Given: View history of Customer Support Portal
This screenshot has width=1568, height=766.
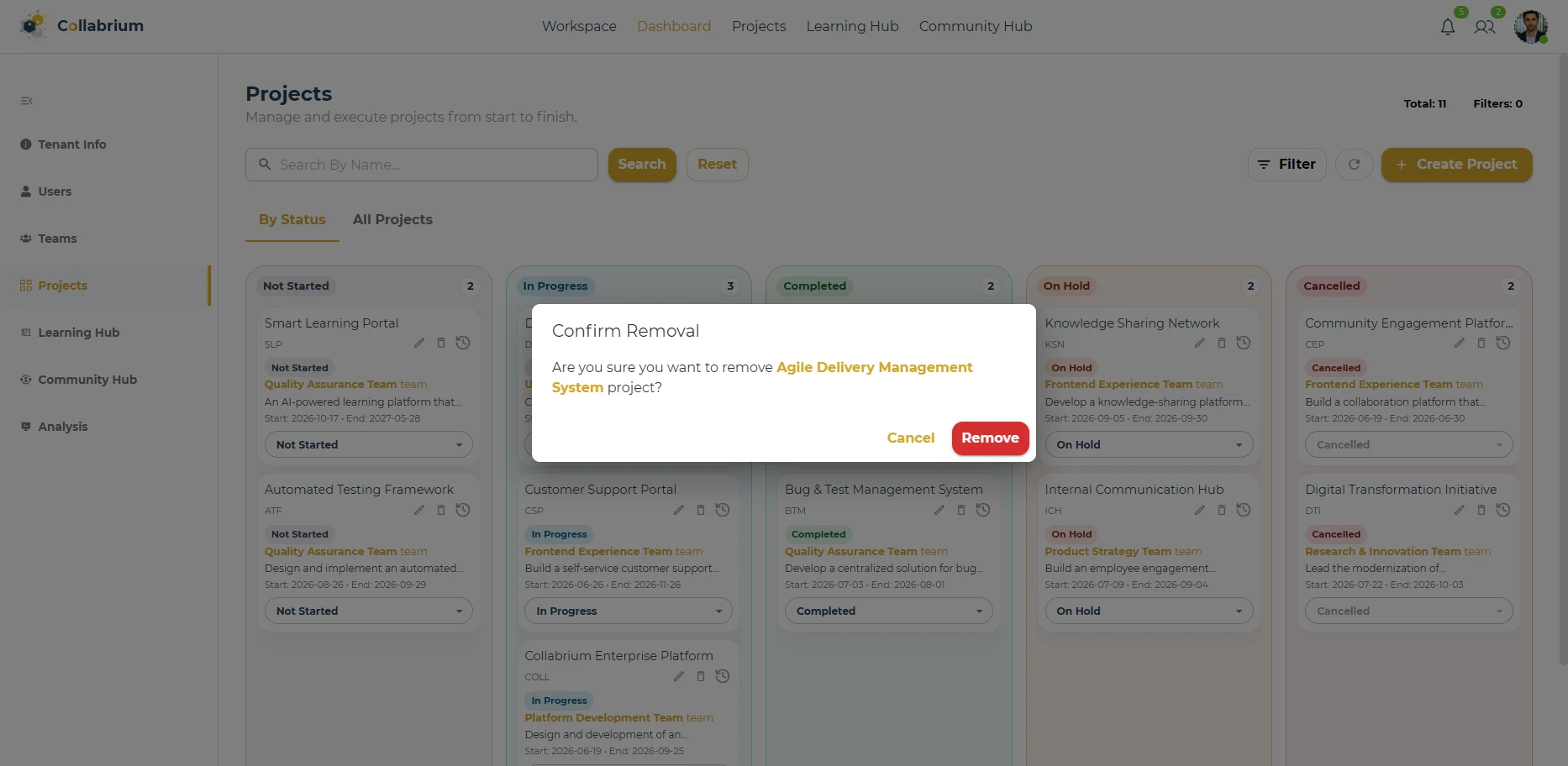Looking at the screenshot, I should pyautogui.click(x=723, y=510).
